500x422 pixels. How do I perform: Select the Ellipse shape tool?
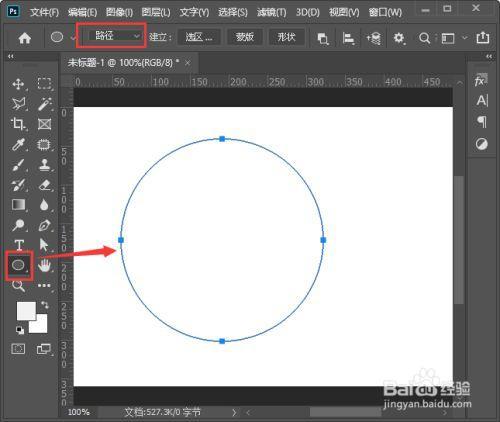18,265
